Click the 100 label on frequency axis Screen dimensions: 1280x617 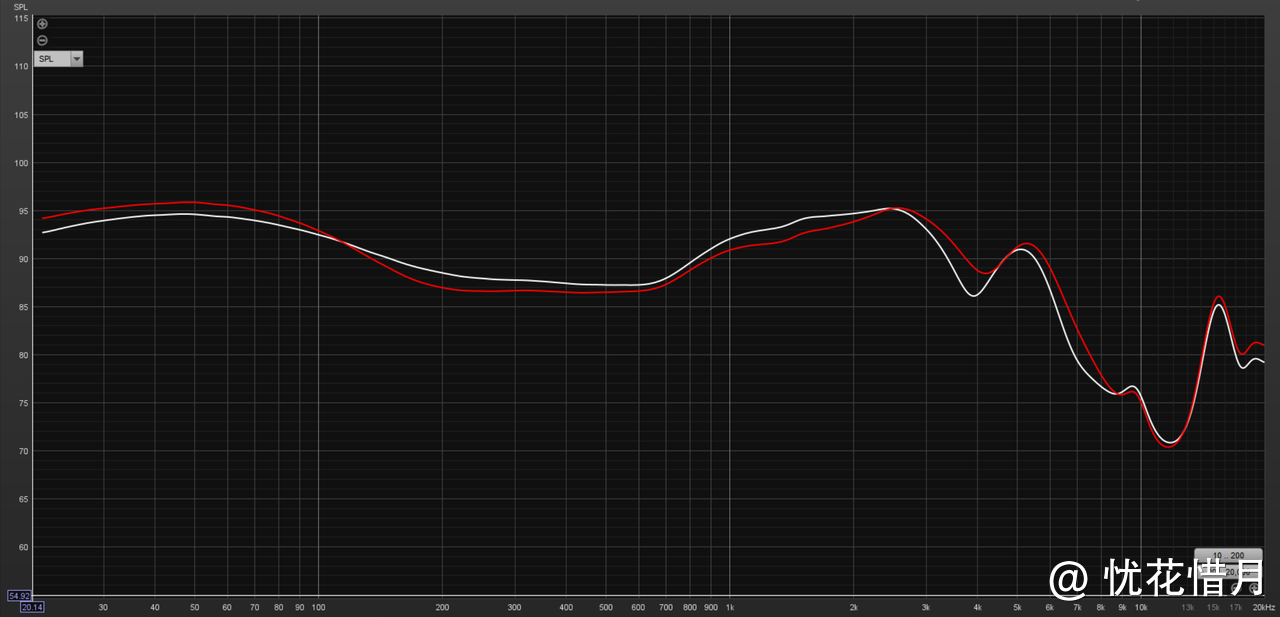(x=318, y=607)
